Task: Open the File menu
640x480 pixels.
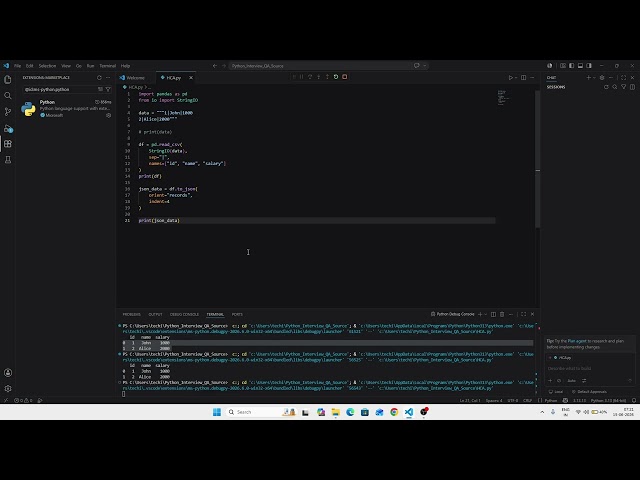Action: [x=18, y=66]
